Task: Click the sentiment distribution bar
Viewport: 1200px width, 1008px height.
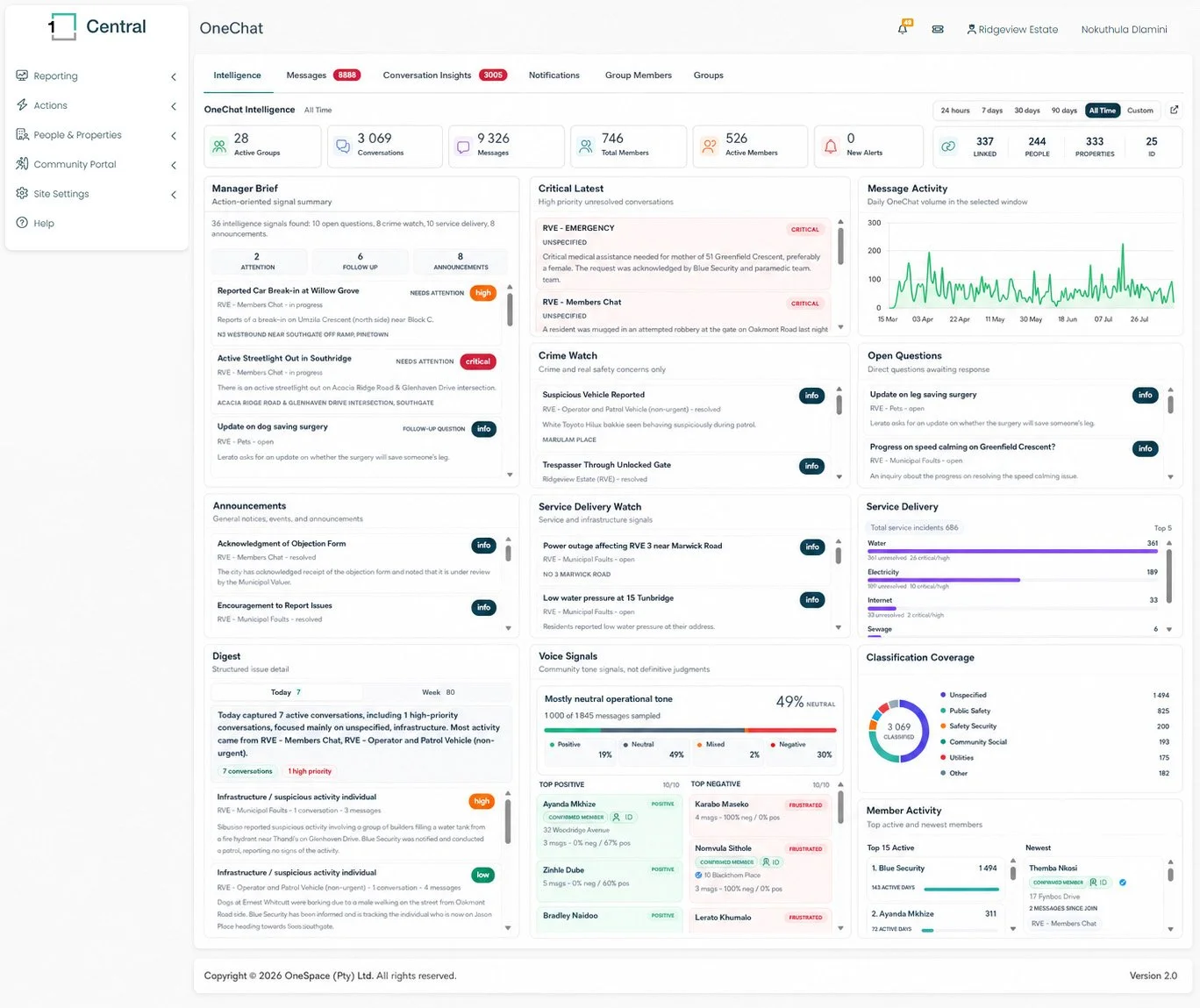Action: 689,730
